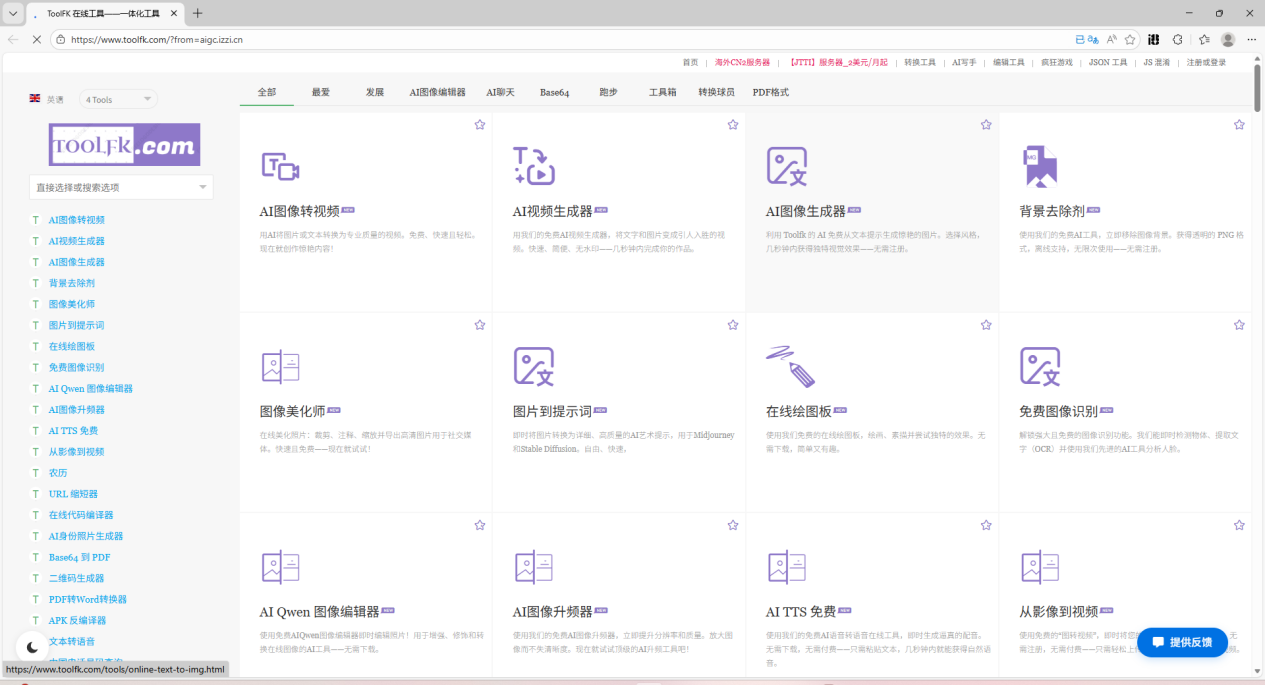Screen dimensions: 1265x685
Task: Open the browser favorites list icon
Action: pos(1204,40)
